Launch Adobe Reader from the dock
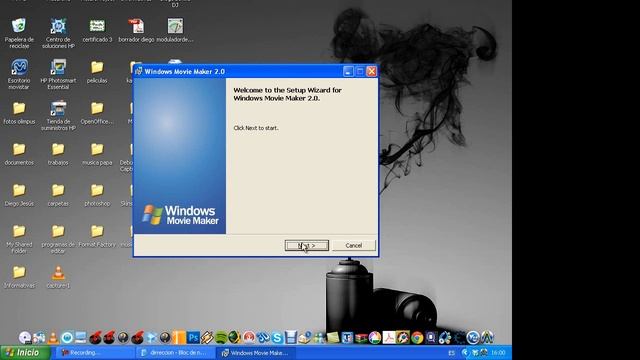 coord(389,338)
